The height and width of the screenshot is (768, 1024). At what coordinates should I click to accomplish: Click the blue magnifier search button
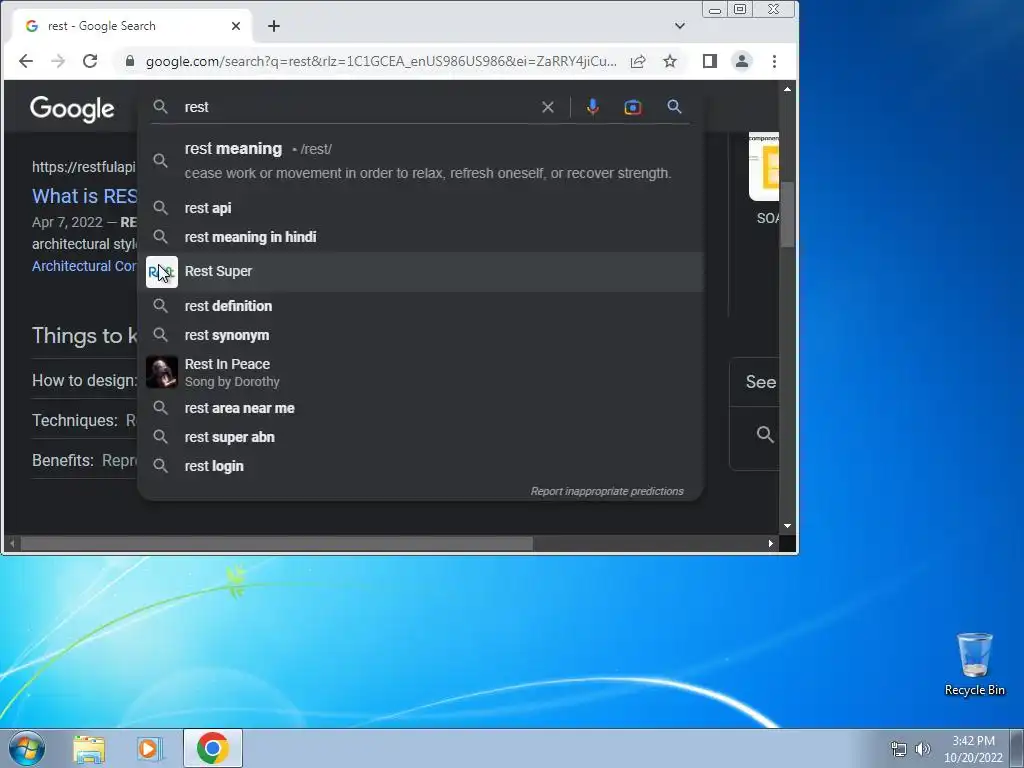[x=674, y=106]
